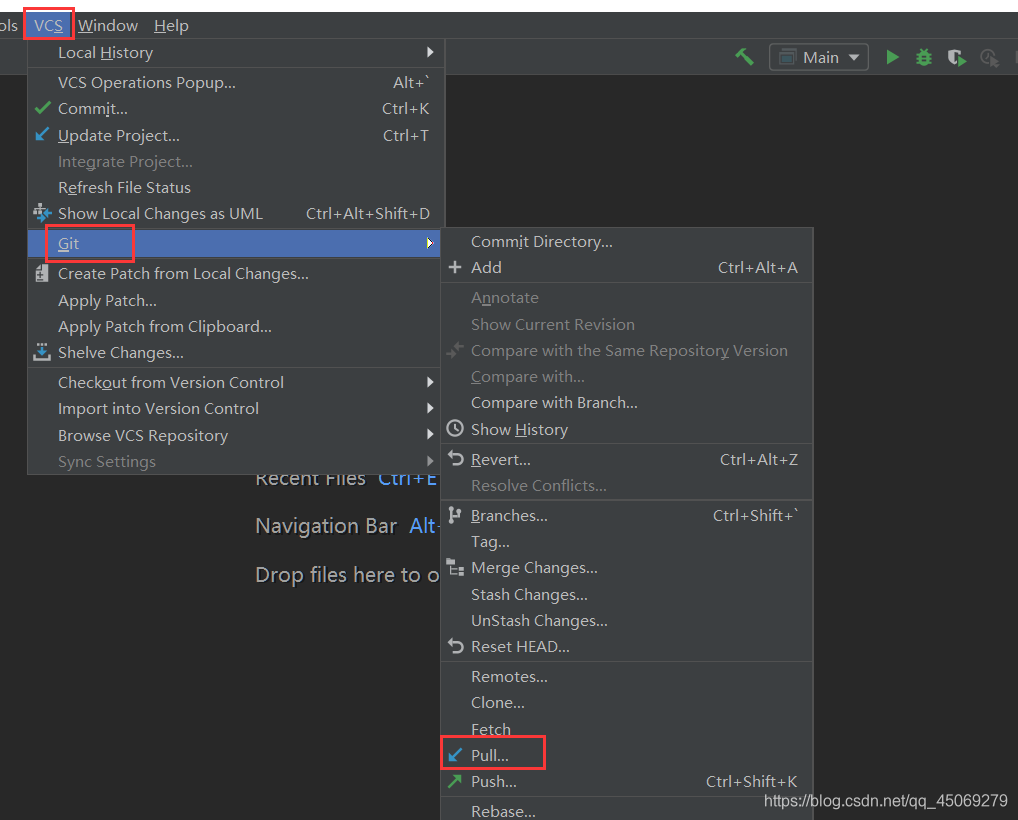Click the clock Show History icon
The image size is (1018, 820).
(455, 429)
